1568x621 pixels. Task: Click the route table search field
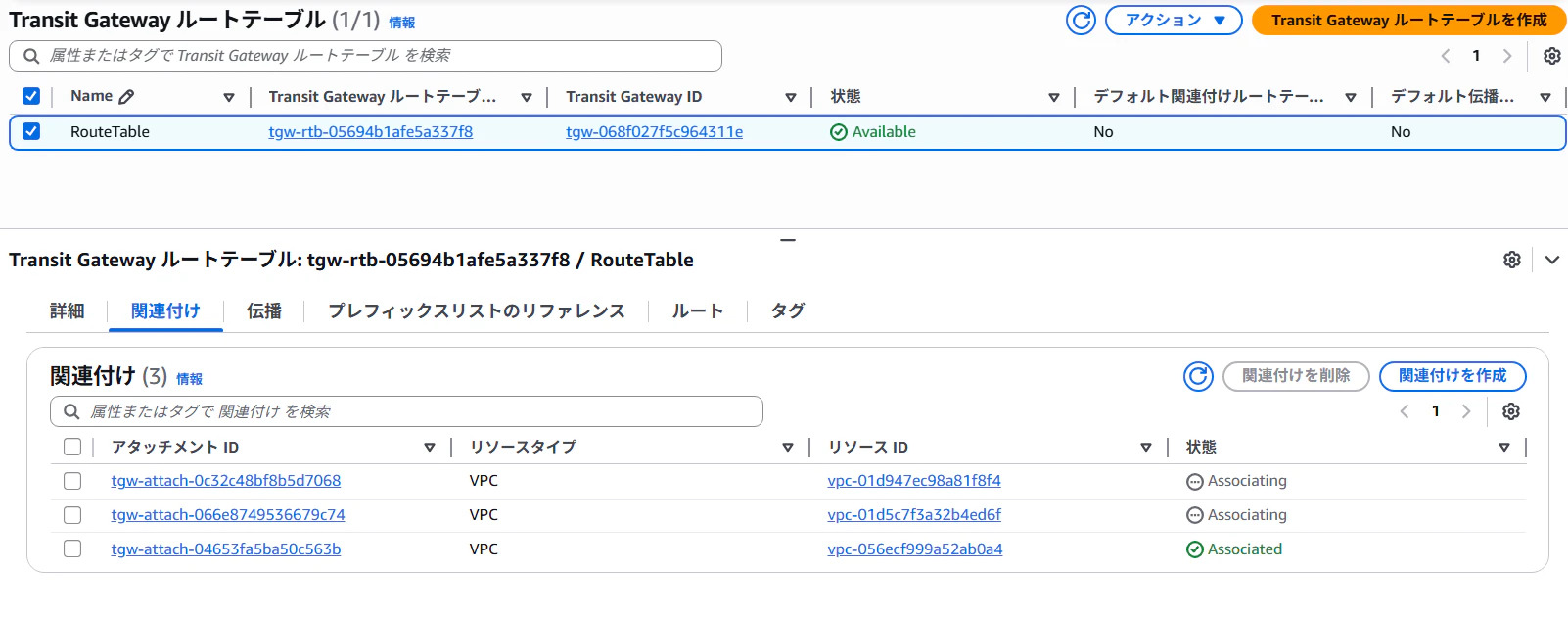pyautogui.click(x=365, y=56)
